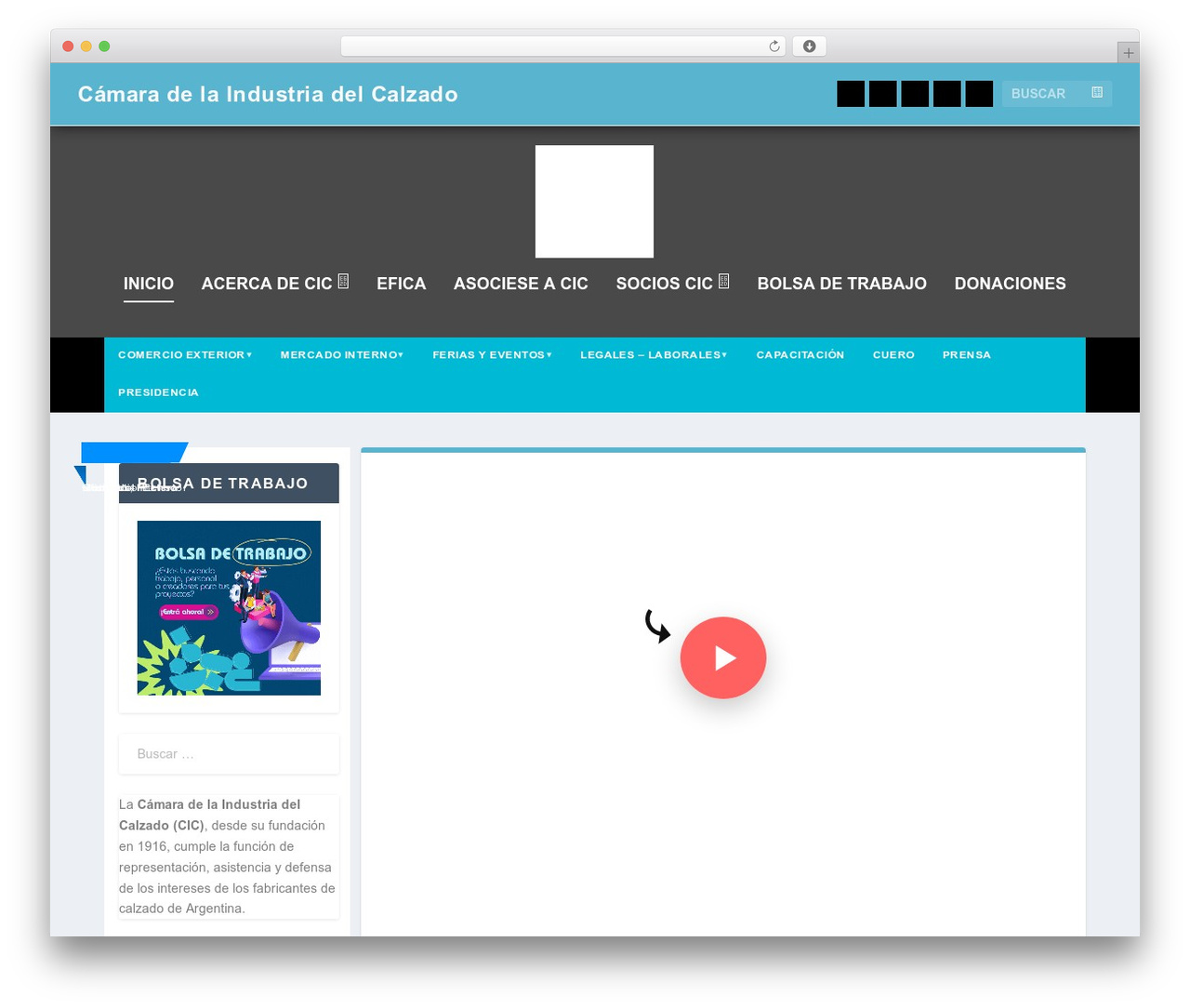Click the browser address bar

(x=562, y=46)
